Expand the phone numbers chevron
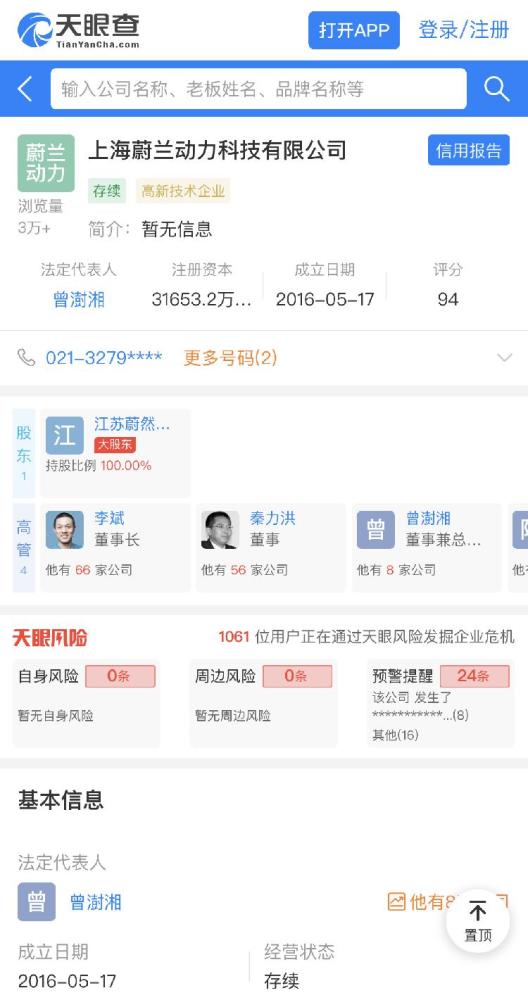Image resolution: width=528 pixels, height=1000 pixels. click(x=504, y=357)
